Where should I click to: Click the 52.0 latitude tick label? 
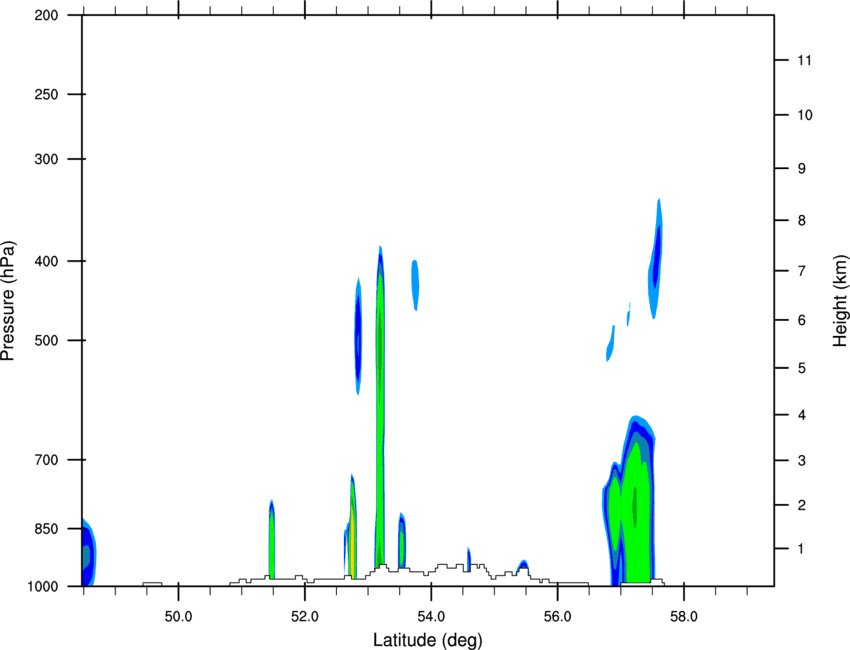click(305, 617)
